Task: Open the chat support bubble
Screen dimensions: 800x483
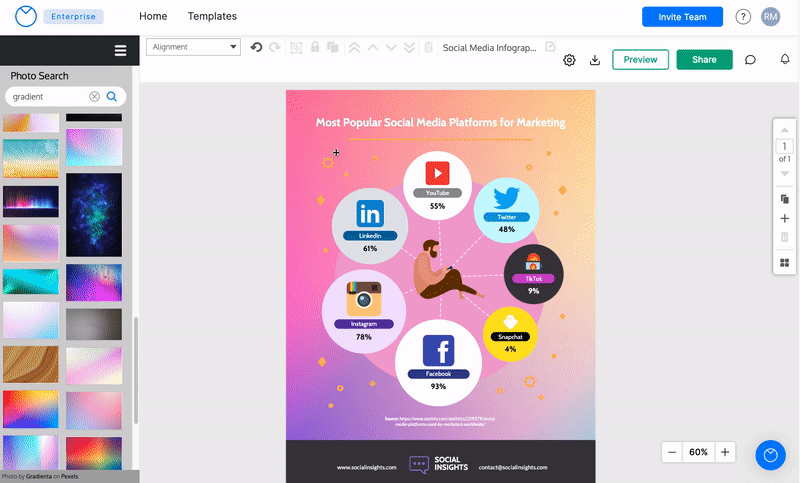Action: click(x=770, y=455)
